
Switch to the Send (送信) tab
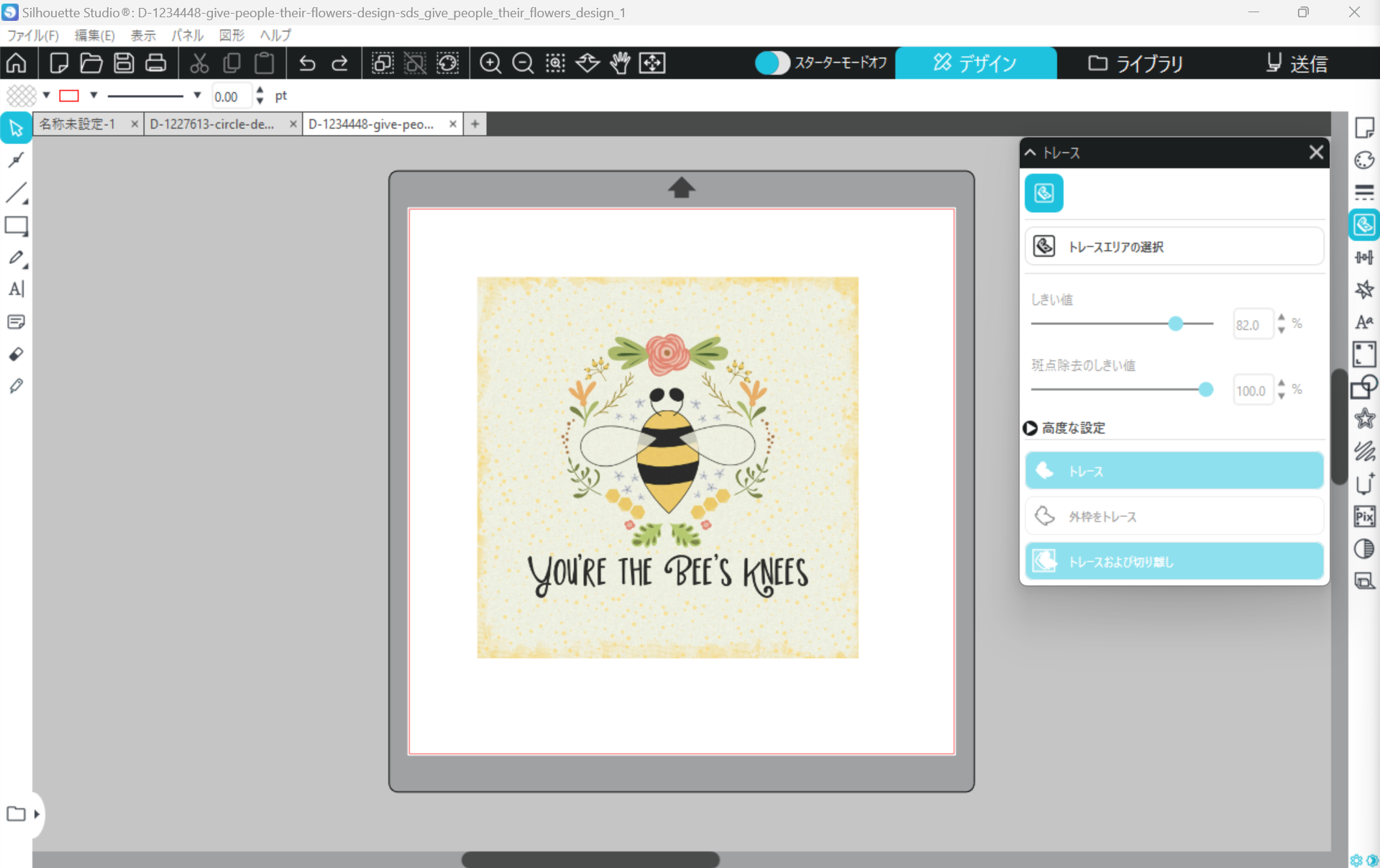tap(1297, 63)
